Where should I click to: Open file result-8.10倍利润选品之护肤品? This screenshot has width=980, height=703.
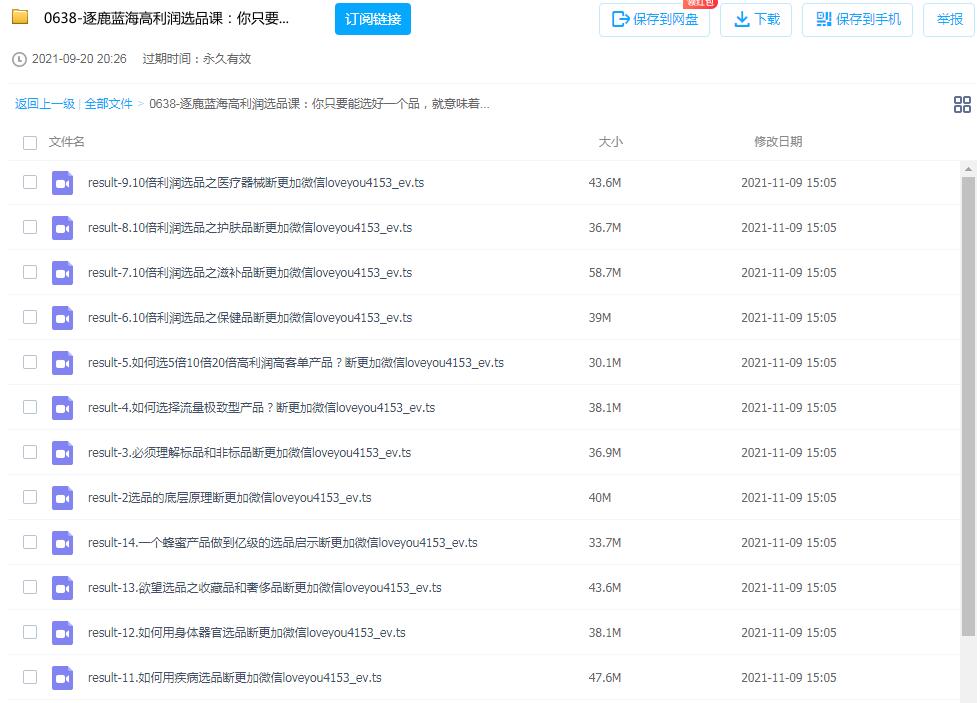click(x=250, y=228)
